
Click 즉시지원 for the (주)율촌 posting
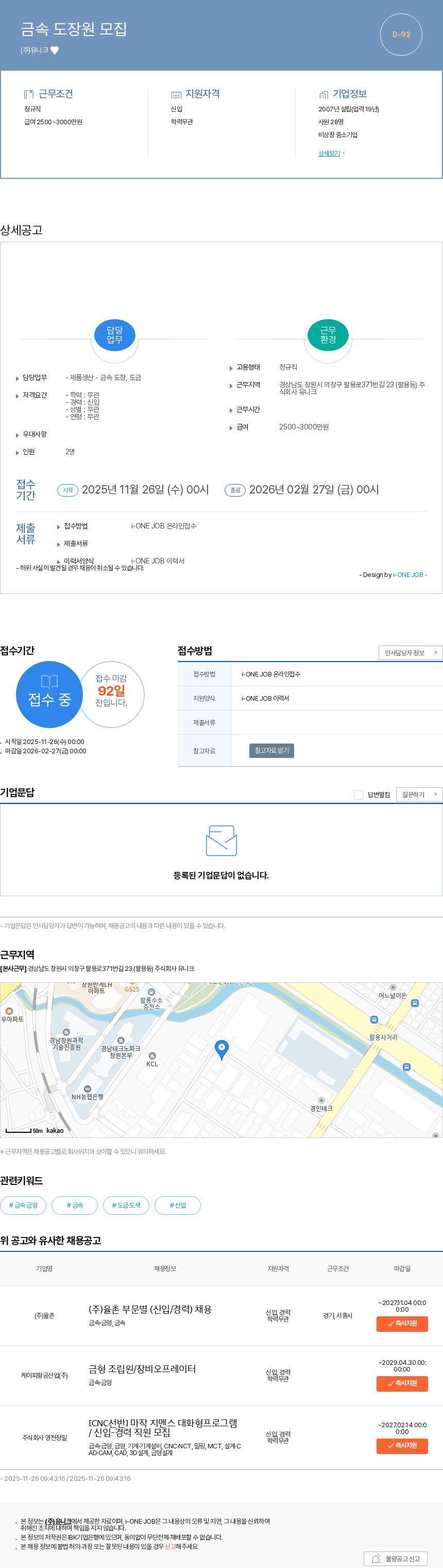tap(402, 1323)
